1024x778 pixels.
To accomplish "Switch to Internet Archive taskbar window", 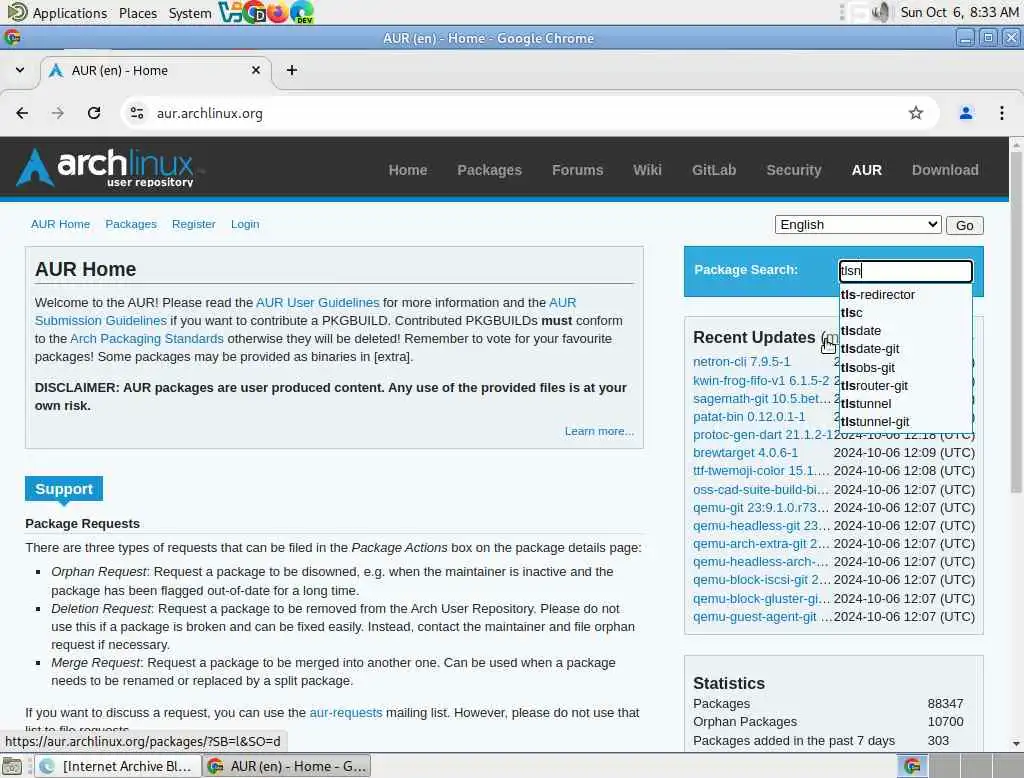I will pos(116,766).
